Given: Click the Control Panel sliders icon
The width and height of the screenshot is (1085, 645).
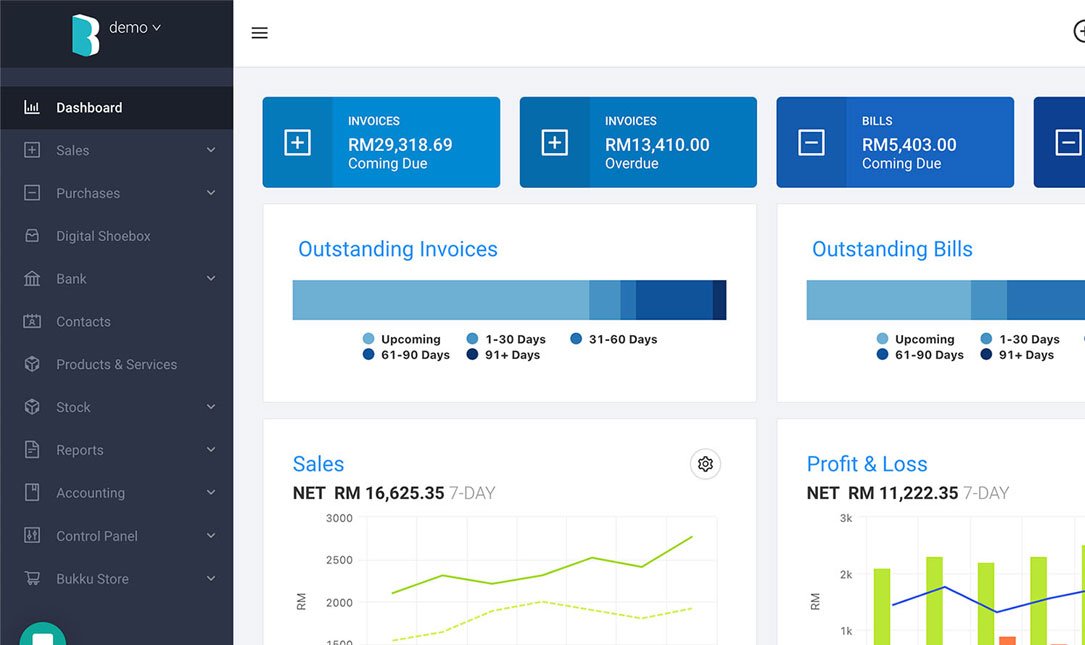Looking at the screenshot, I should coord(32,536).
